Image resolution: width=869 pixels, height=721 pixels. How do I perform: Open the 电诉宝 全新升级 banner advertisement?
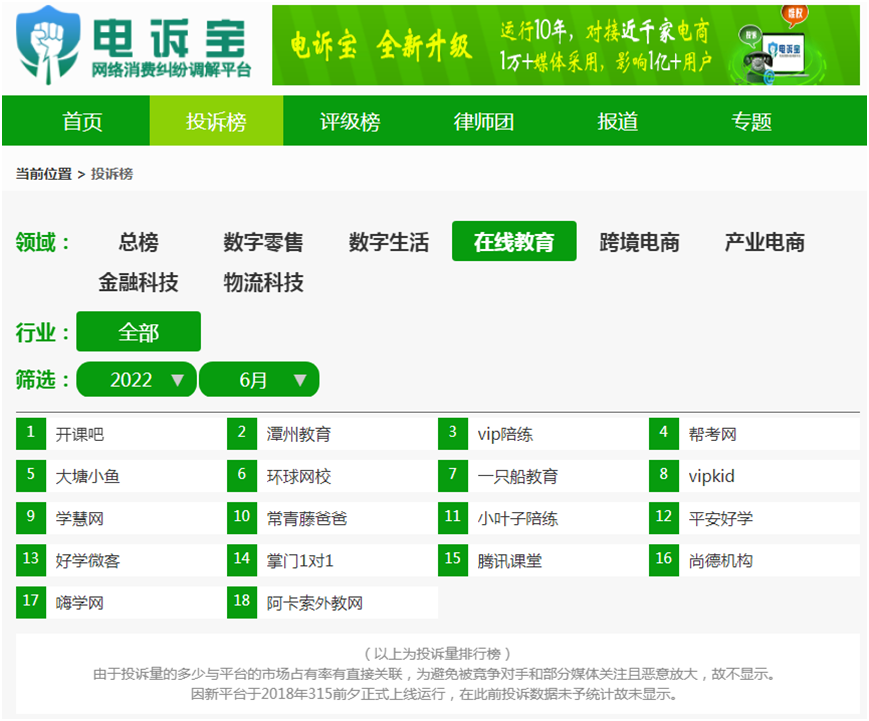tap(565, 45)
